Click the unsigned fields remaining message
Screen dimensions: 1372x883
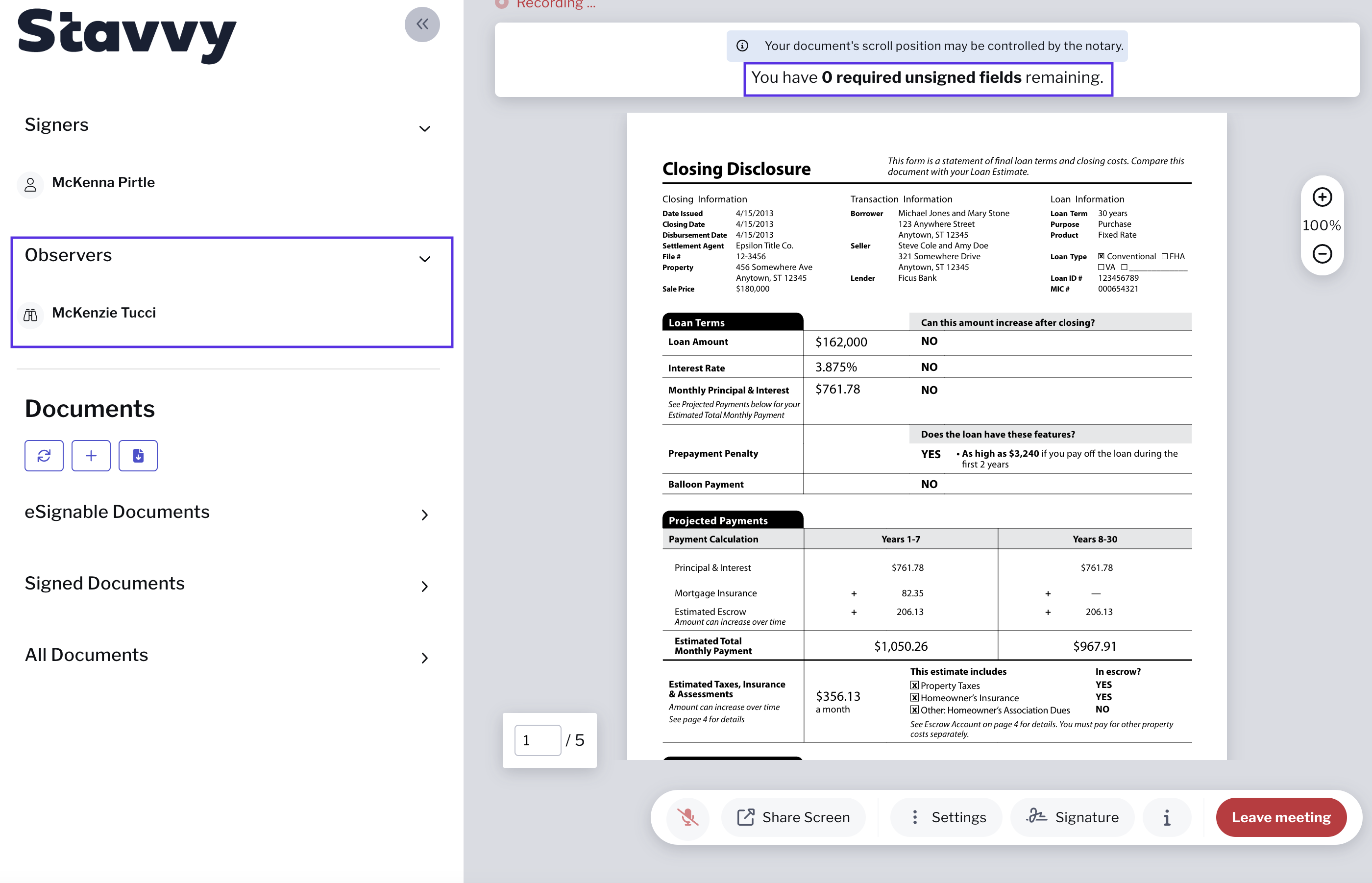tap(928, 77)
